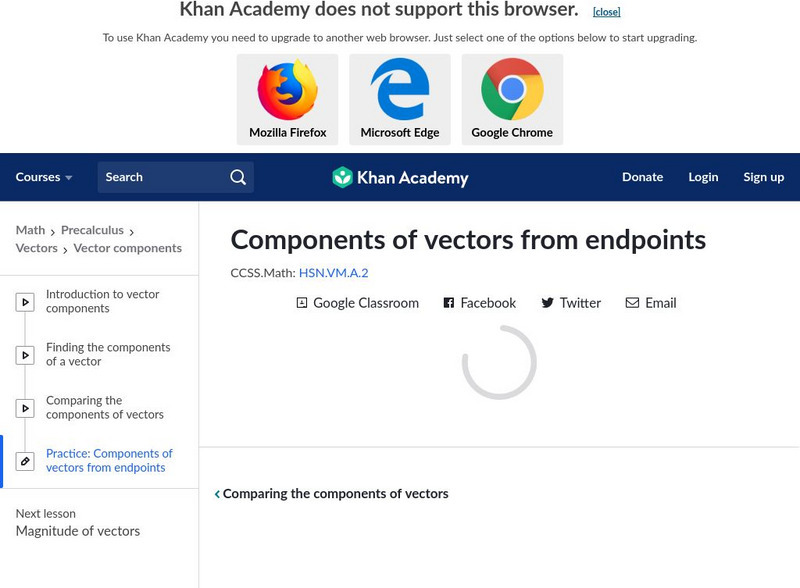Click the close link on the browser warning
Screen dimensions: 800x588
[607, 10]
